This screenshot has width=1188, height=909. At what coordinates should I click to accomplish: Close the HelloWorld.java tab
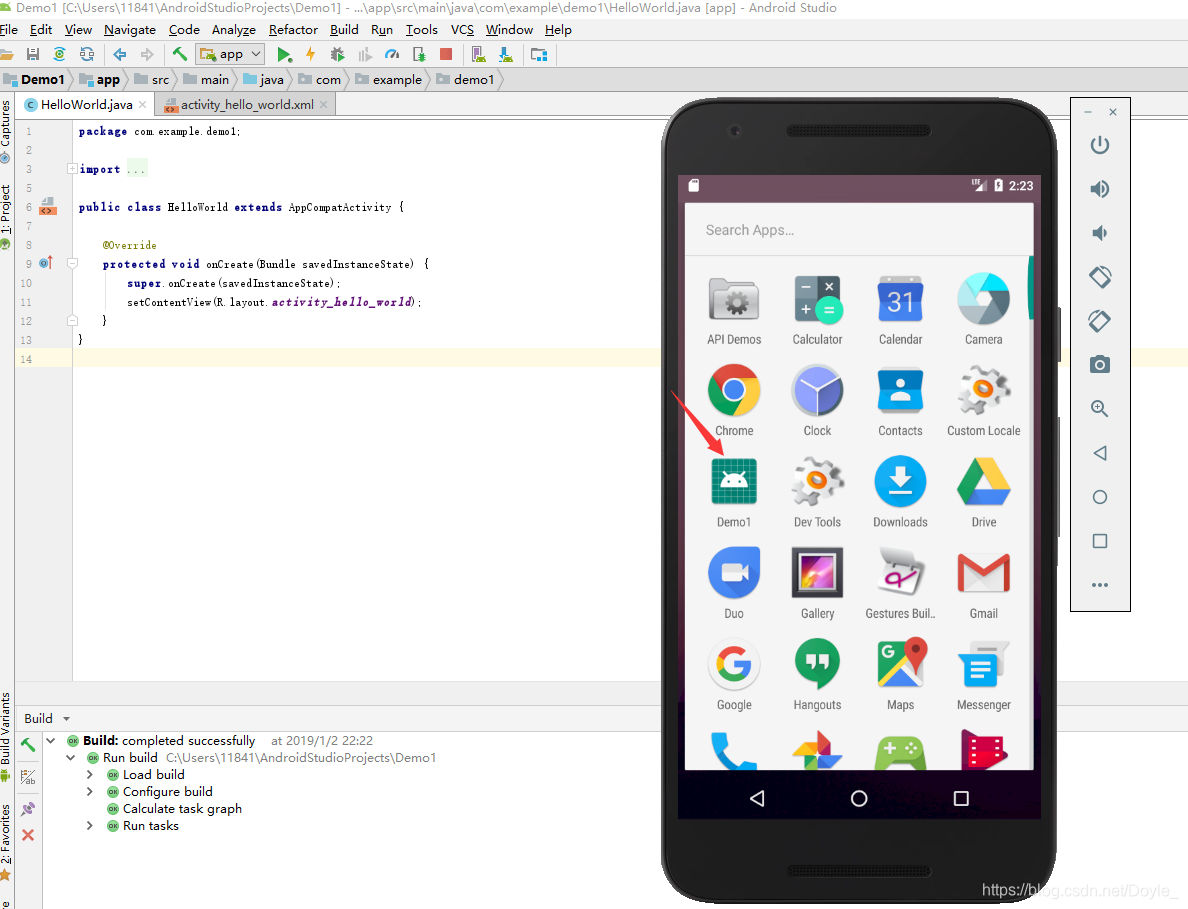pos(142,105)
